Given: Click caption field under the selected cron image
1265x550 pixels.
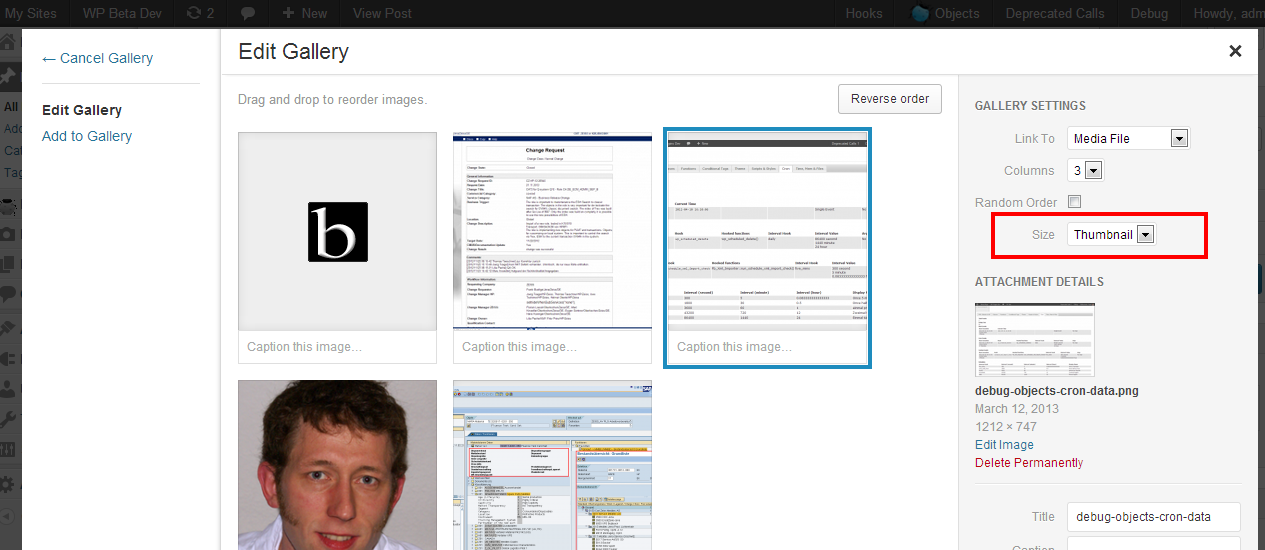Looking at the screenshot, I should click(767, 347).
